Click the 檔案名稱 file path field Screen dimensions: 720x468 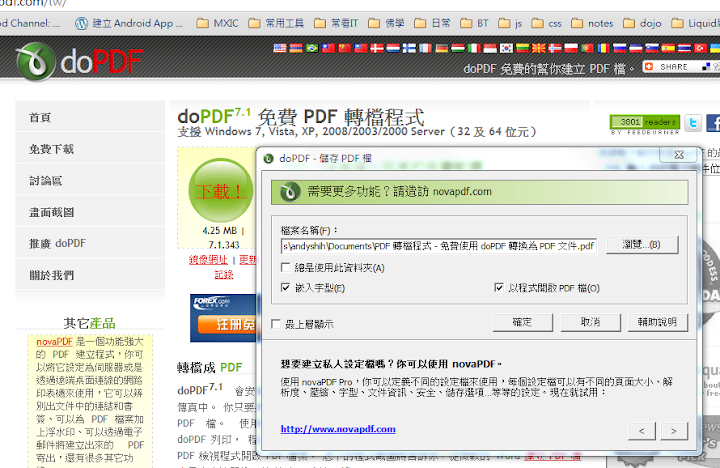coord(439,246)
